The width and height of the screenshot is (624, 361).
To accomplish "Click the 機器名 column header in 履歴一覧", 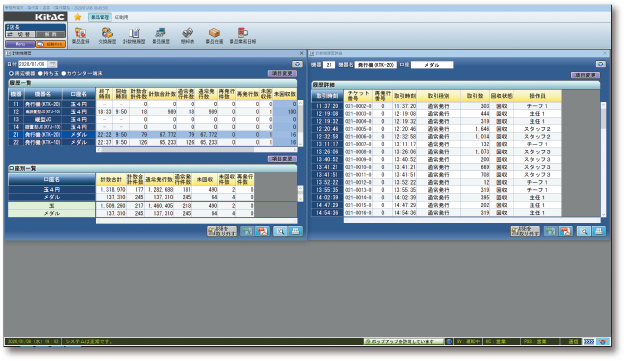I will (x=43, y=94).
